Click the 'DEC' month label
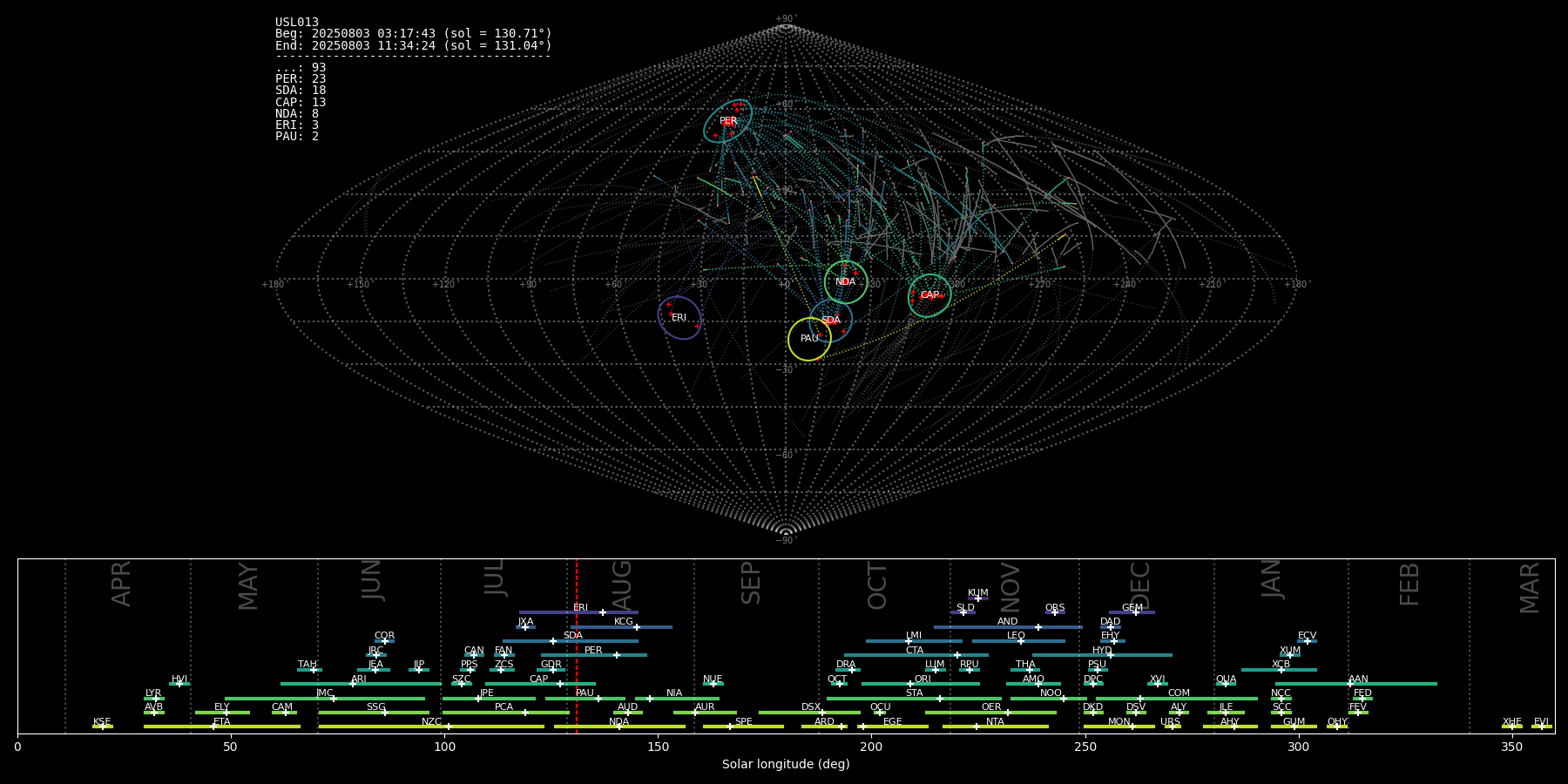 coord(1140,586)
